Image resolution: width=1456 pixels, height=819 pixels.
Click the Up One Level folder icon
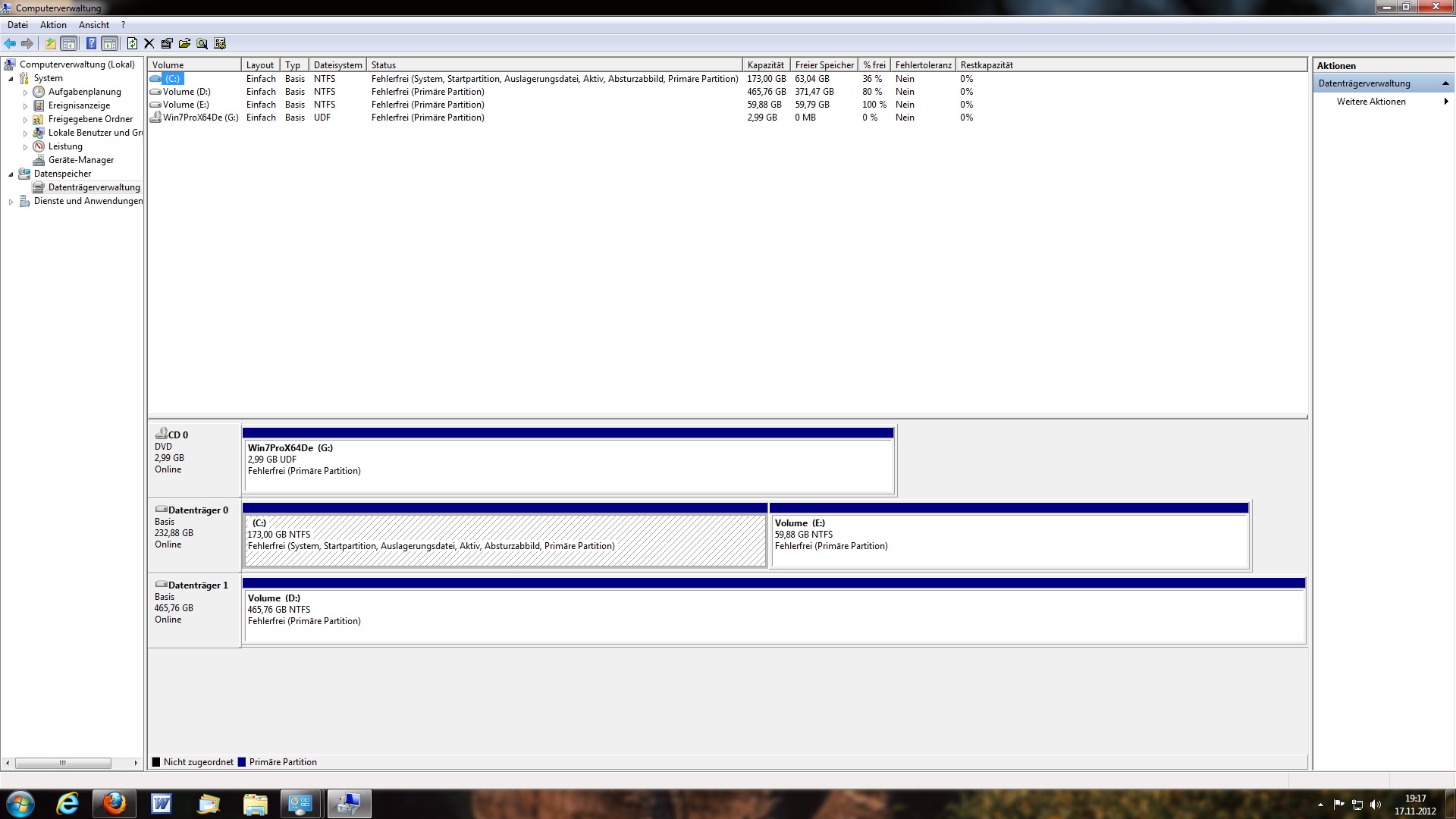(x=50, y=43)
